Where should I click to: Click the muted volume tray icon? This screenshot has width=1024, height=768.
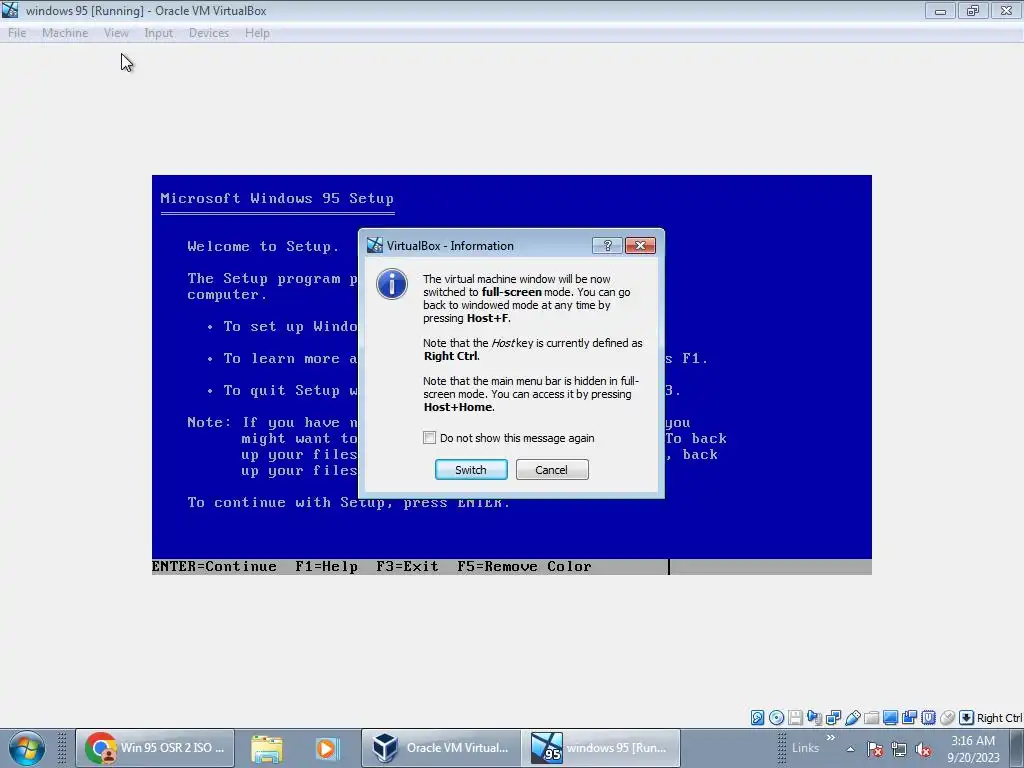pos(923,749)
